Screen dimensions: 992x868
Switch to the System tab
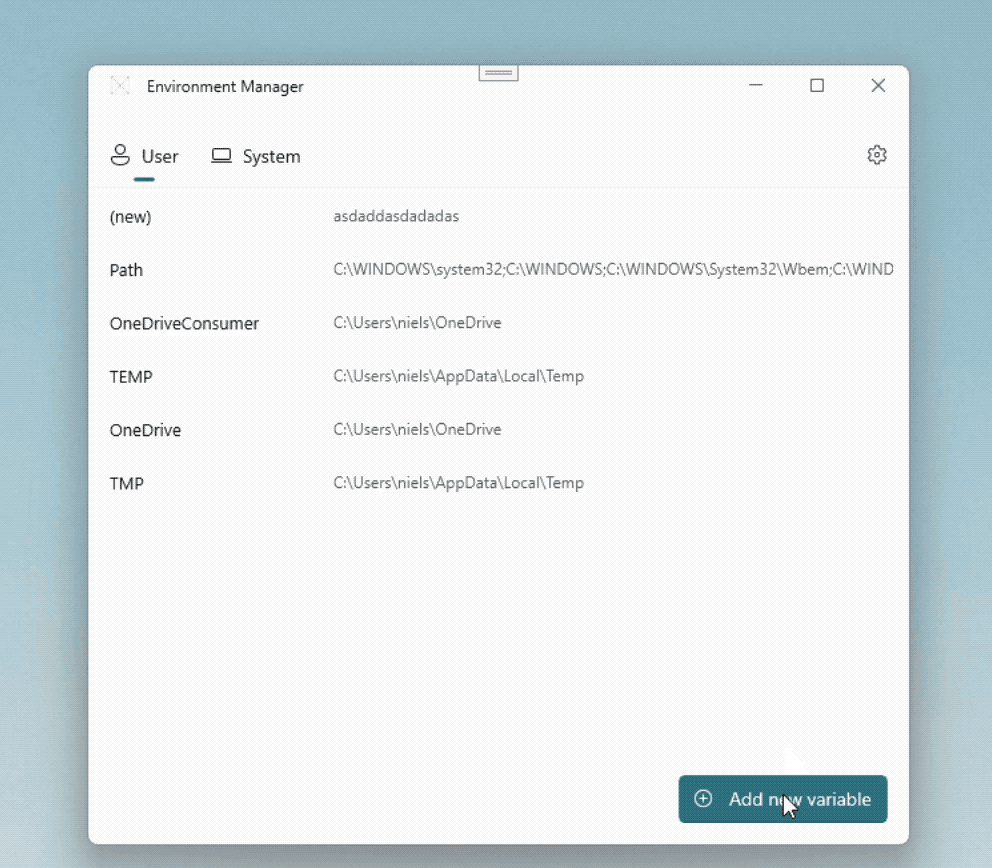pos(256,156)
